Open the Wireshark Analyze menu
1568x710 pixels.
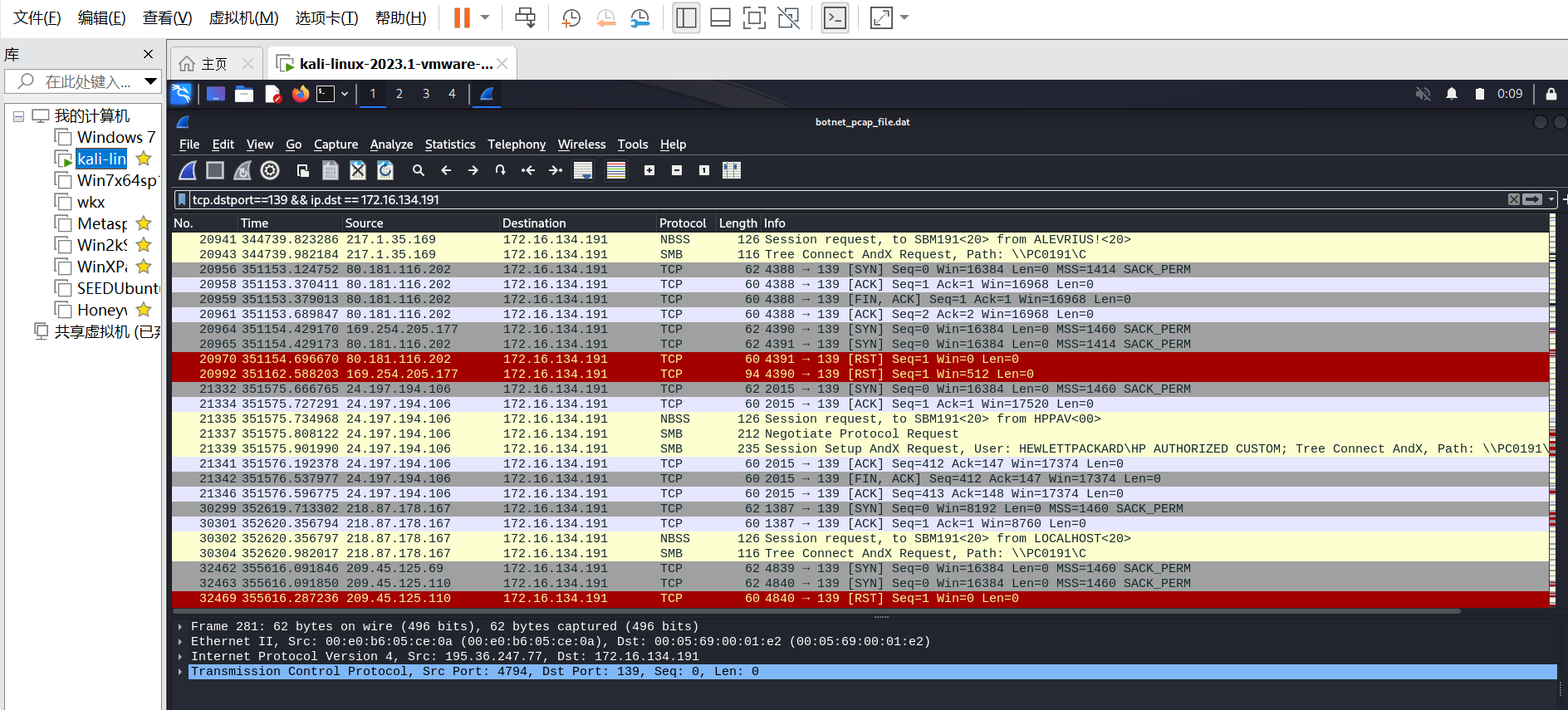[x=391, y=144]
